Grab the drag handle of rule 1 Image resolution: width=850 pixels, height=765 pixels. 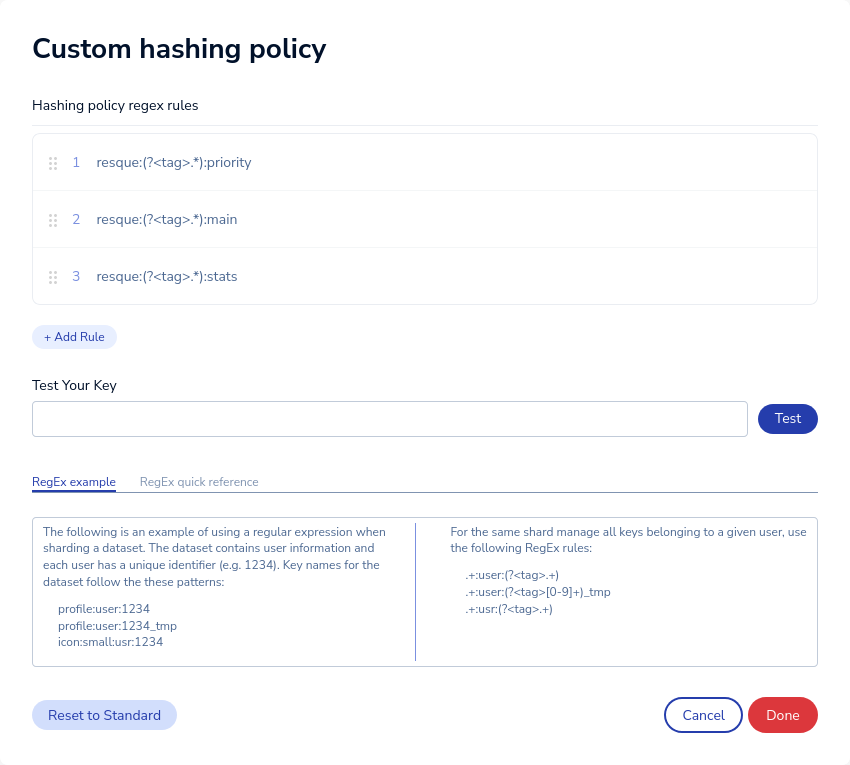tap(53, 163)
